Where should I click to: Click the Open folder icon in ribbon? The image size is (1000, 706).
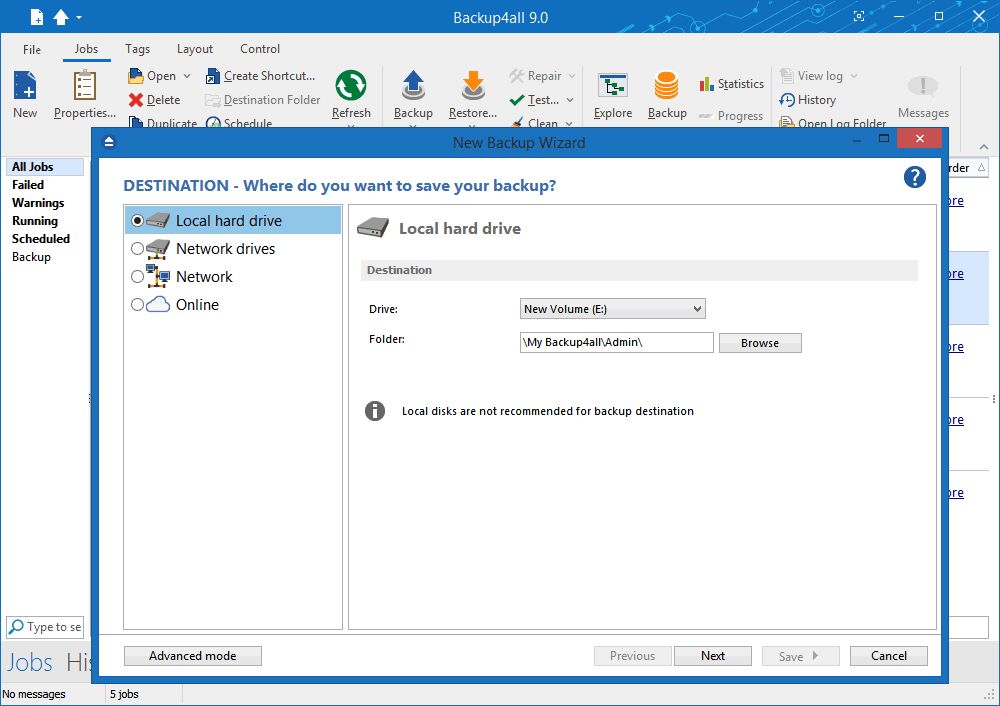(x=135, y=76)
